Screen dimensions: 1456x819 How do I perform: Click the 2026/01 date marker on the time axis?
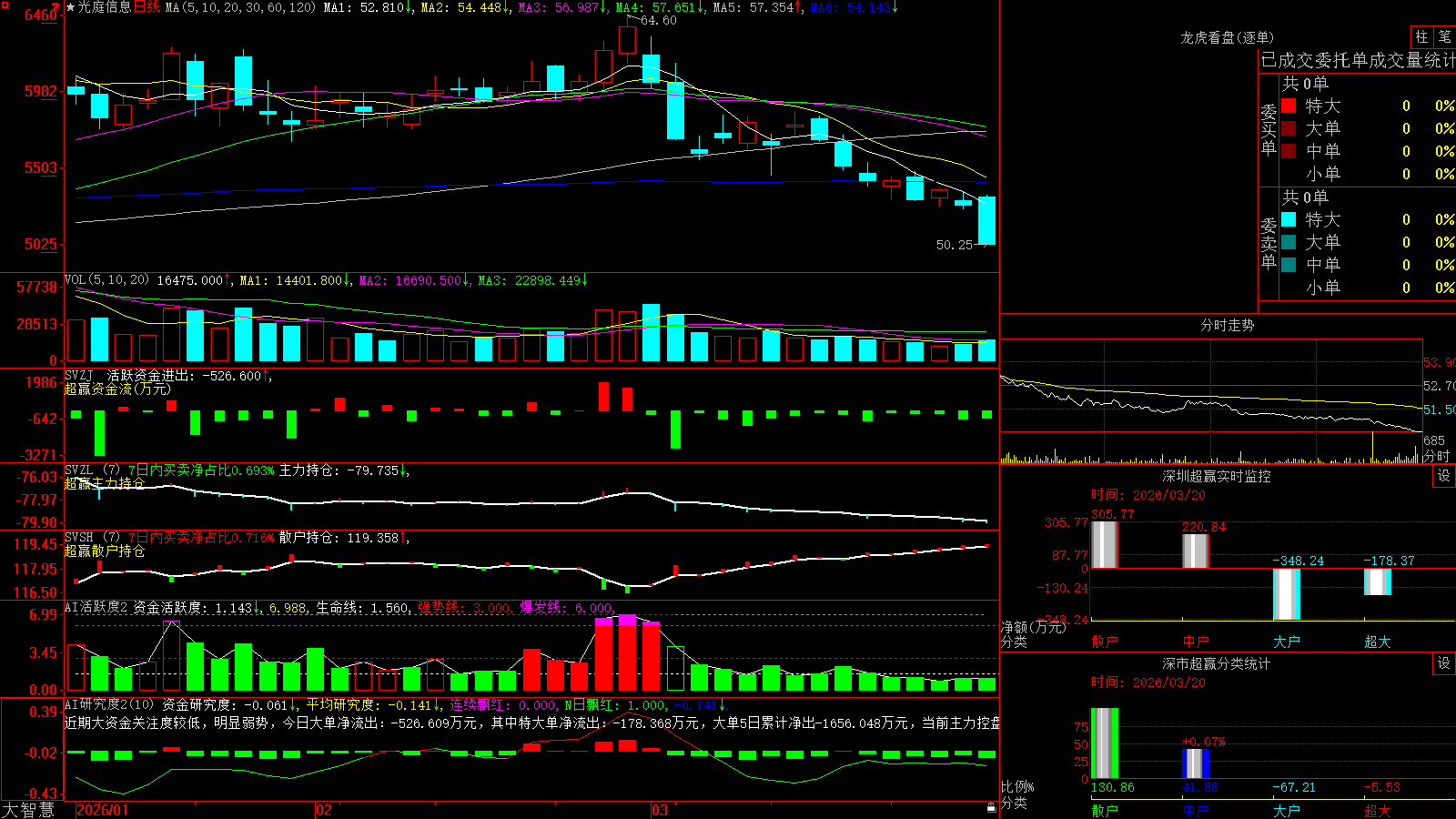tap(103, 810)
